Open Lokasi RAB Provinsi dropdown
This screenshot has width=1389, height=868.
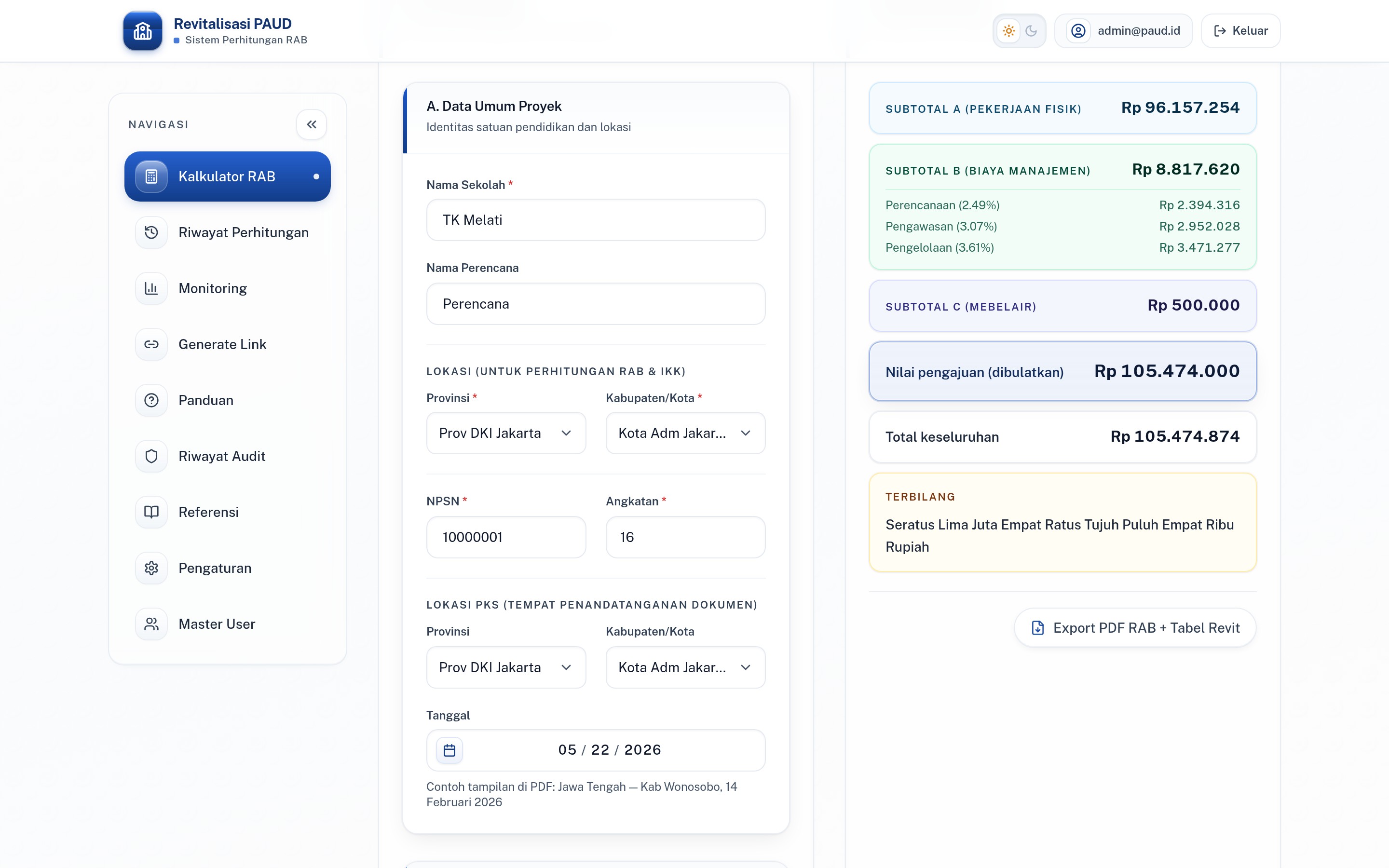pyautogui.click(x=506, y=433)
